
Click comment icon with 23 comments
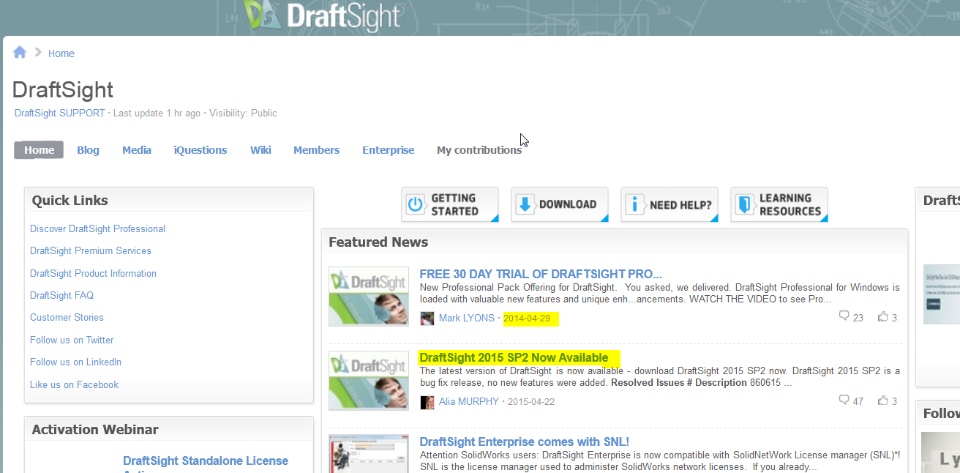click(x=844, y=316)
